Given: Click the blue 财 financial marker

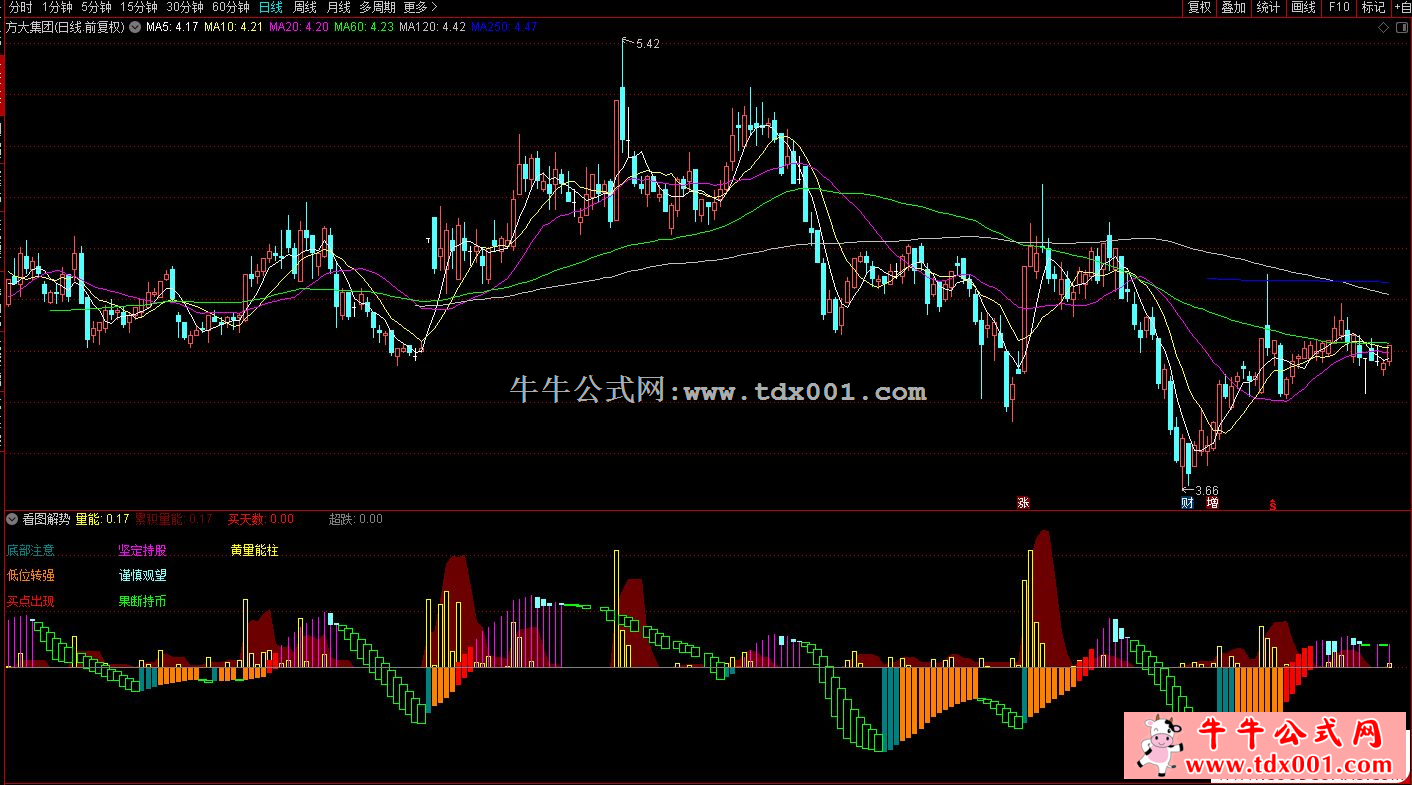Looking at the screenshot, I should pos(1187,502).
